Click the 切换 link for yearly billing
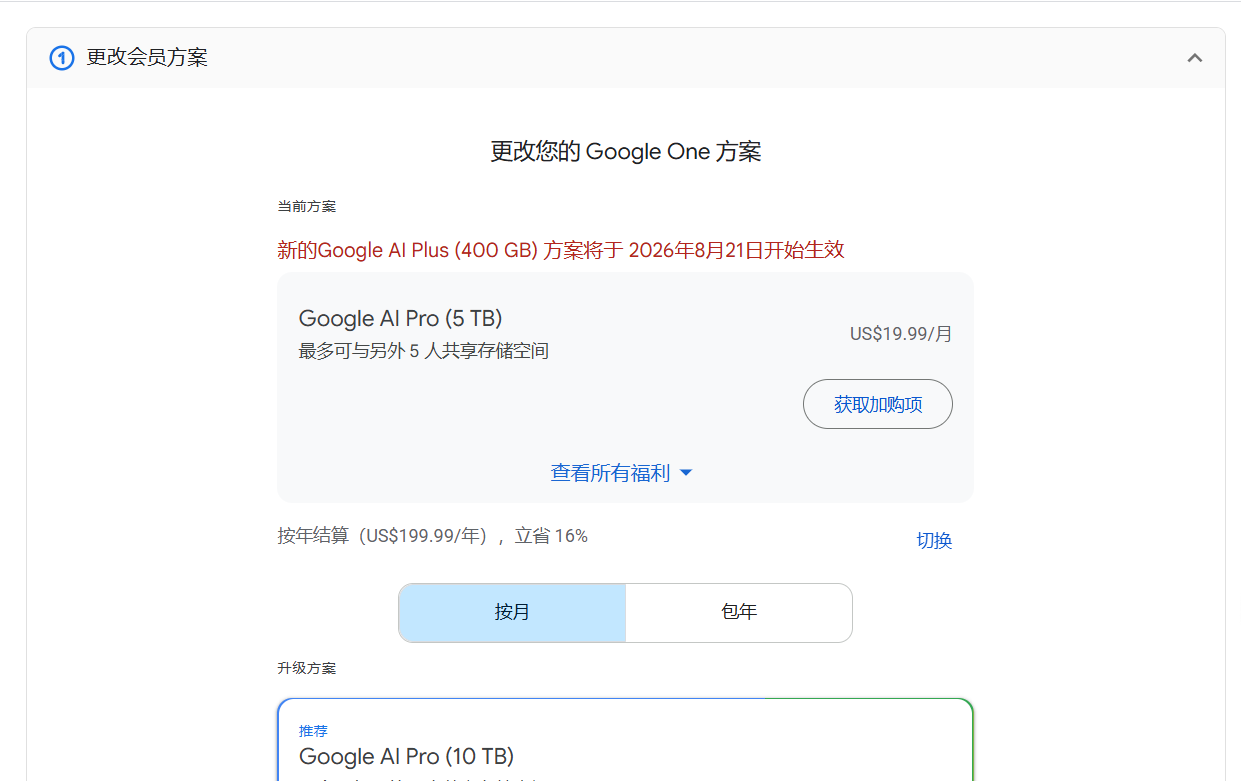The height and width of the screenshot is (781, 1241). click(x=934, y=540)
